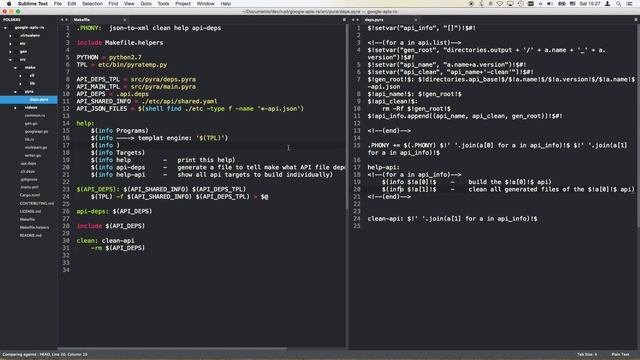
Task: Close the Makefile tab
Action: pos(124,20)
